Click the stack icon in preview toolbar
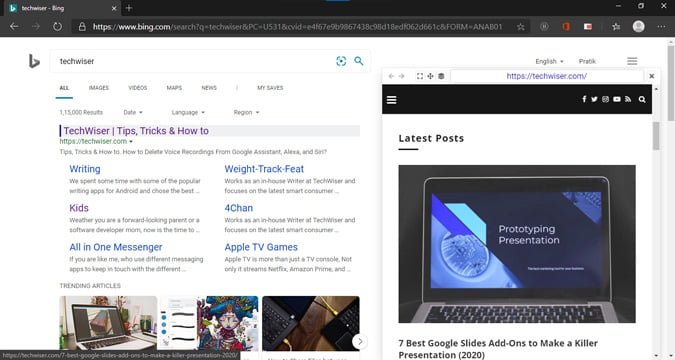Viewport: 675px width, 360px height. 441,76
